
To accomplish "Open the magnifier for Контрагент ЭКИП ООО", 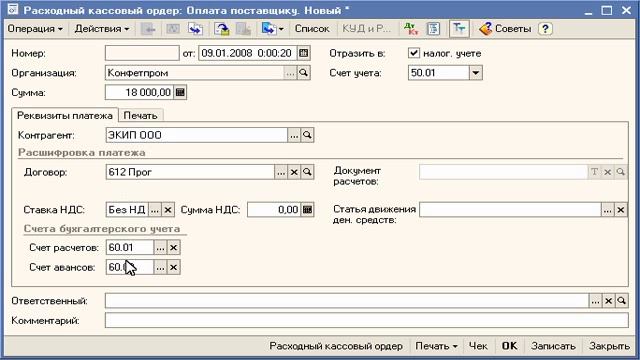I will click(307, 135).
